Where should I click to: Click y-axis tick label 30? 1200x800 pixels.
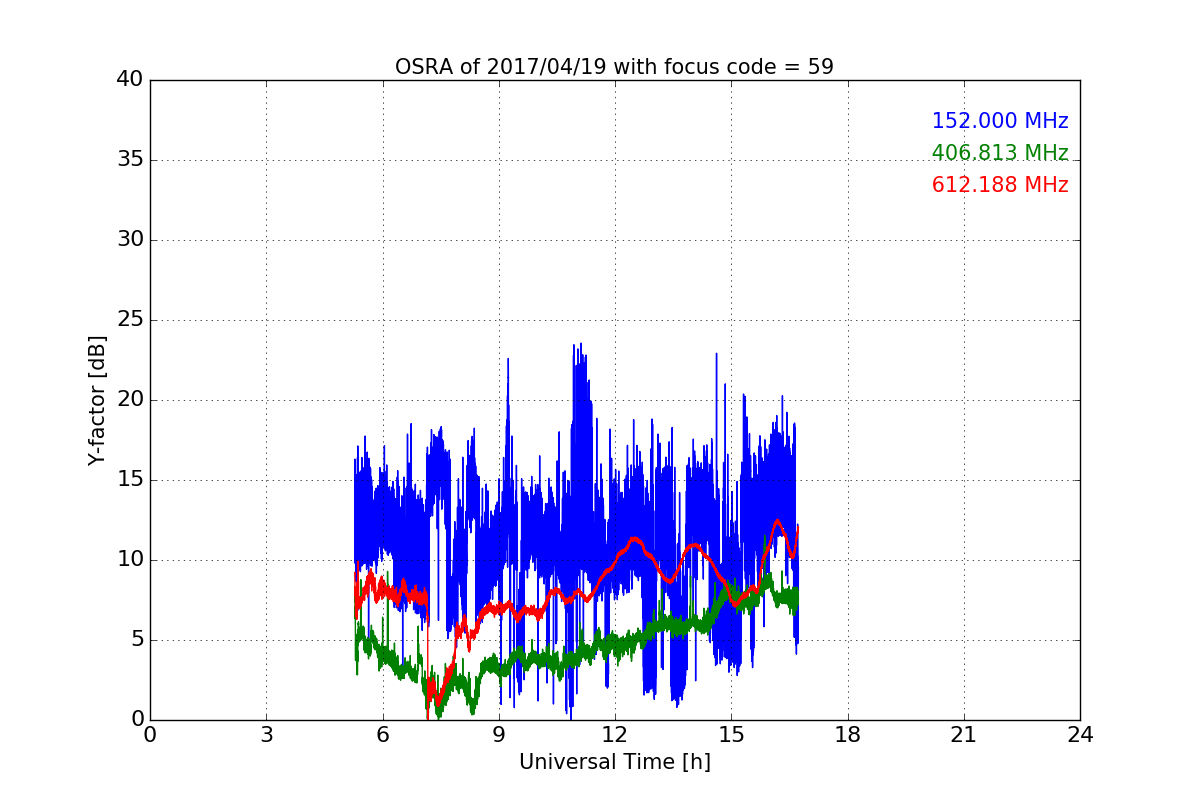pyautogui.click(x=130, y=240)
